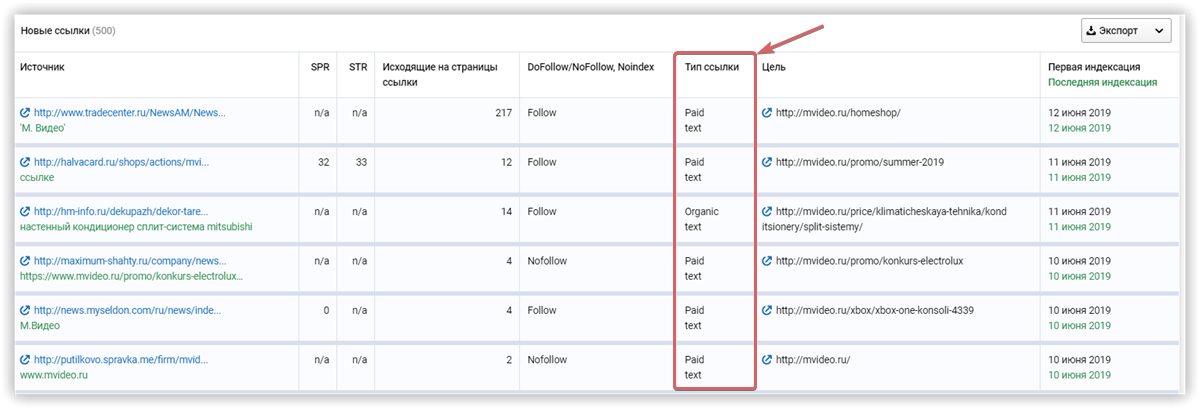
Task: Open the Экспорт dropdown arrow
Action: pyautogui.click(x=1159, y=31)
